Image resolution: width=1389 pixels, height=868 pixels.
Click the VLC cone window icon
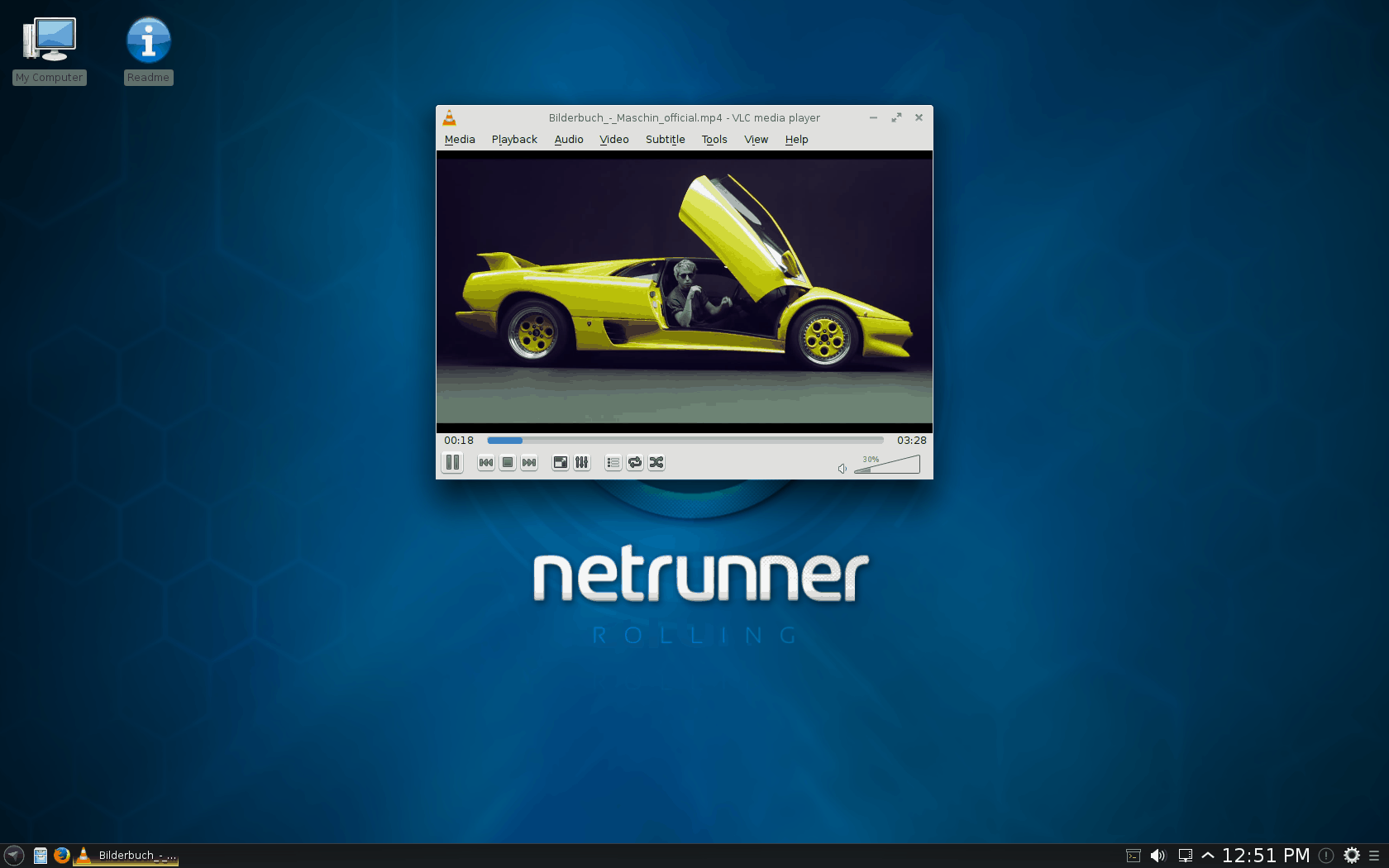click(449, 117)
